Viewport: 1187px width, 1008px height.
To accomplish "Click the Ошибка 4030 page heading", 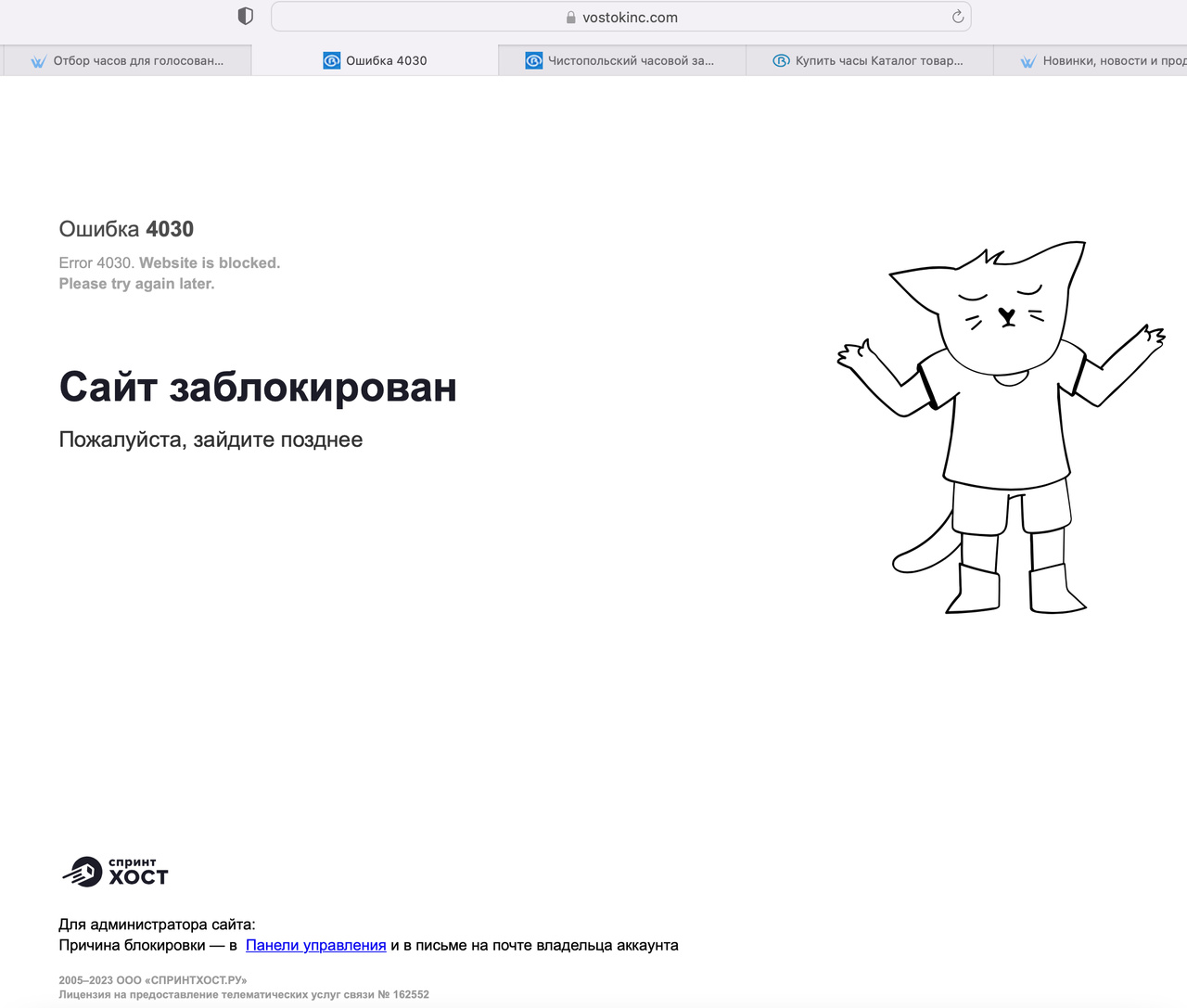I will click(x=126, y=229).
